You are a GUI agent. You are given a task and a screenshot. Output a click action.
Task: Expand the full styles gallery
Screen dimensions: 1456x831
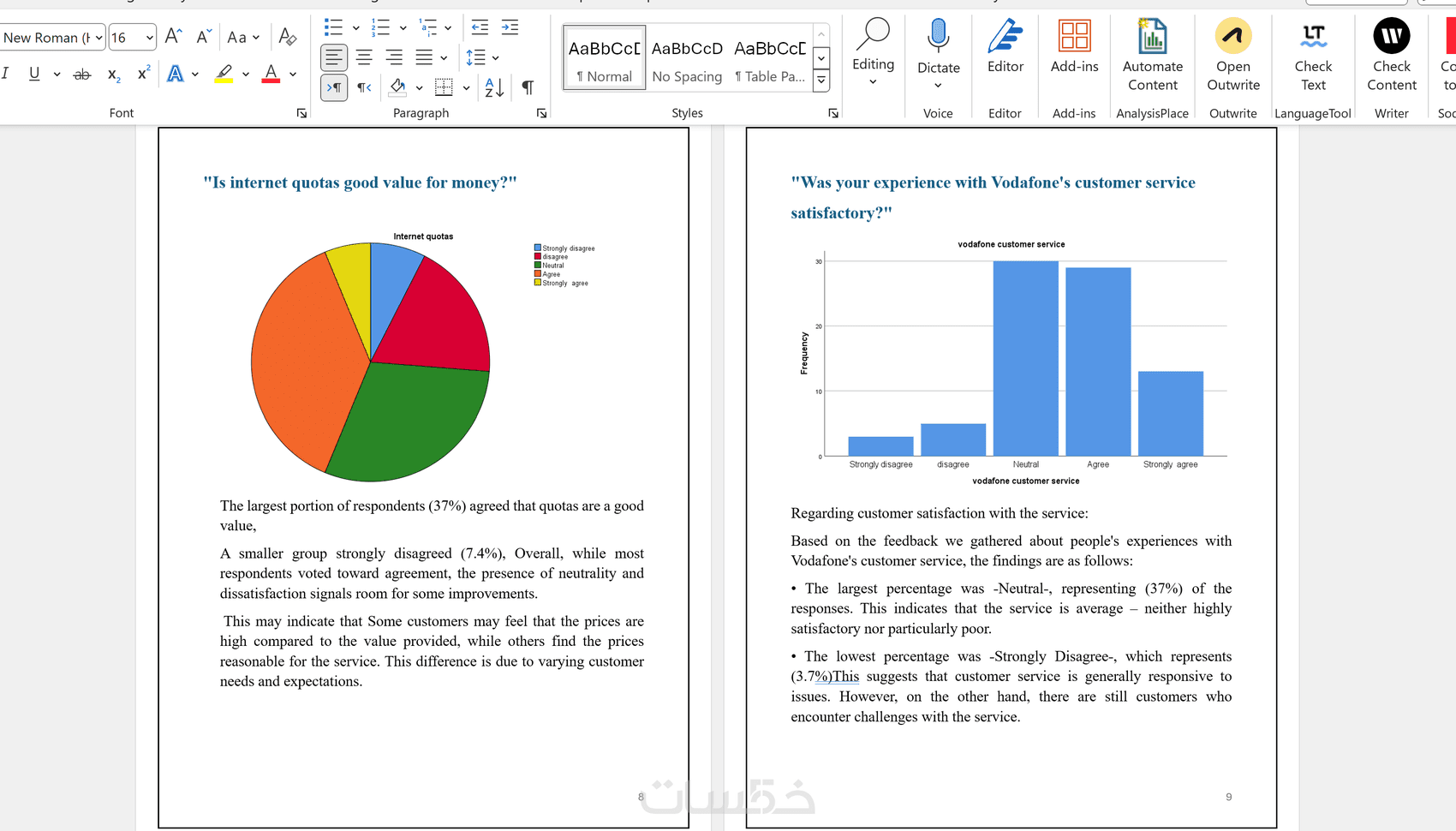(x=821, y=81)
